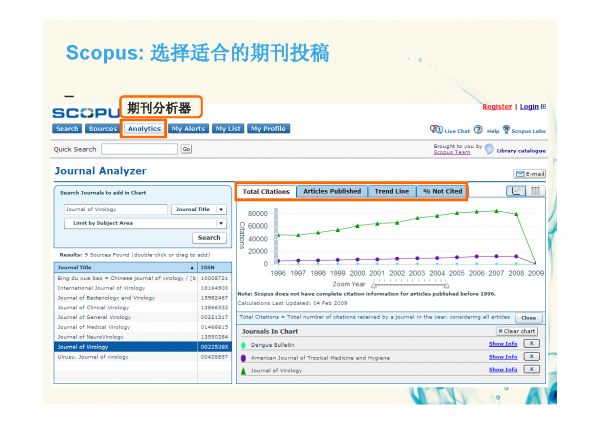Select Journal of General Virology row
The image size is (600, 424).
[x=143, y=317]
